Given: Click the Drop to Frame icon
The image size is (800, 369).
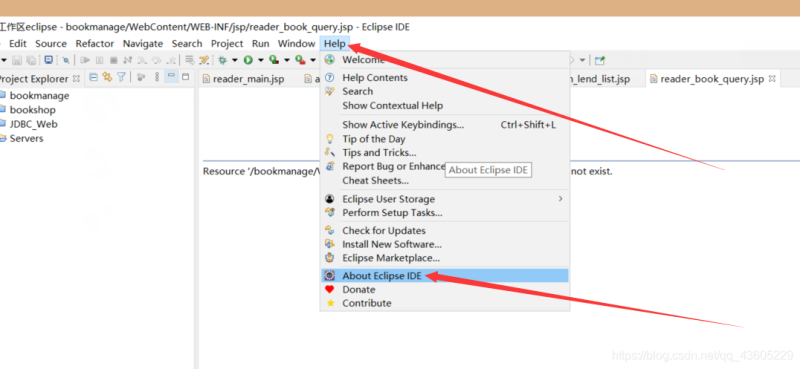Looking at the screenshot, I should [189, 60].
